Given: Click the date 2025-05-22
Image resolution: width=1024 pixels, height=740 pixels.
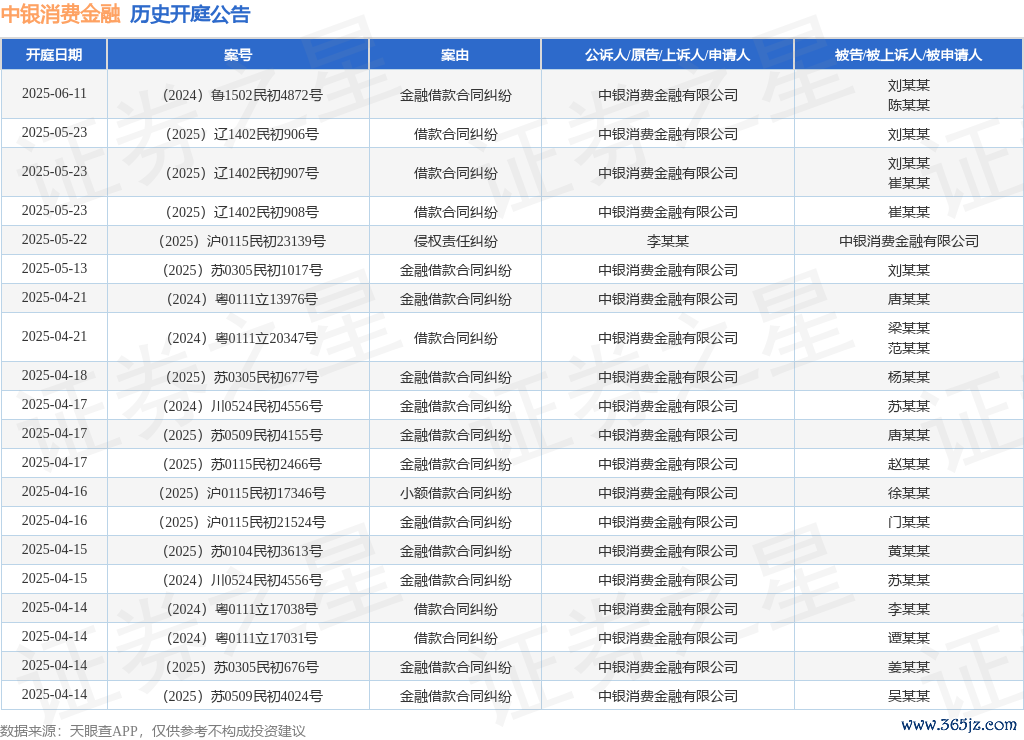Looking at the screenshot, I should 54,240.
